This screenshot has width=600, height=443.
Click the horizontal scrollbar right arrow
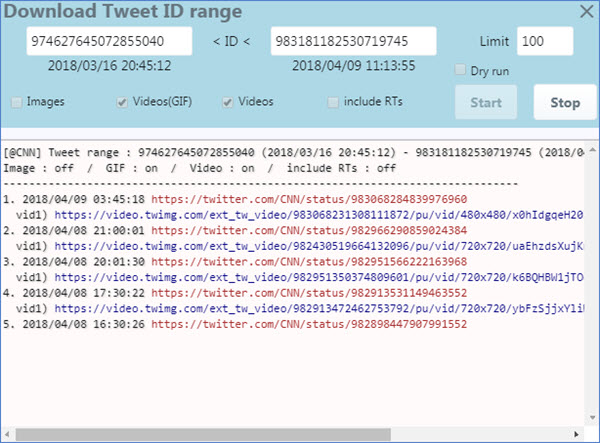pyautogui.click(x=576, y=434)
